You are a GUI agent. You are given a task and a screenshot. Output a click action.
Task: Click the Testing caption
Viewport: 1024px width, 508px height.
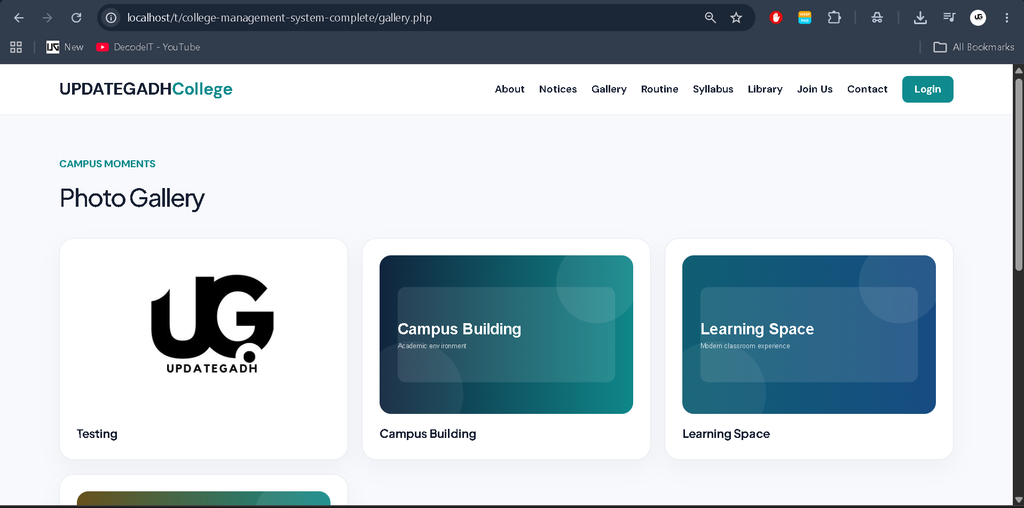tap(97, 434)
